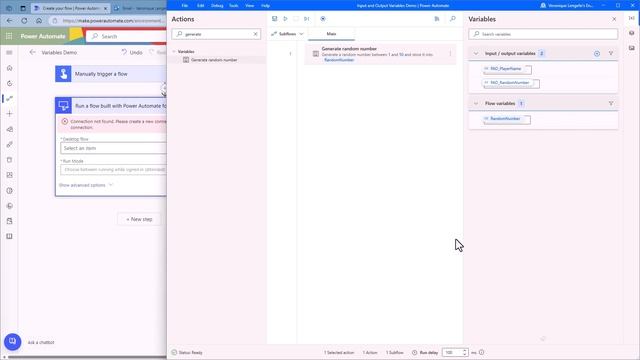The width and height of the screenshot is (640, 360).
Task: Open the UI elements pane icon
Action: (631, 33)
